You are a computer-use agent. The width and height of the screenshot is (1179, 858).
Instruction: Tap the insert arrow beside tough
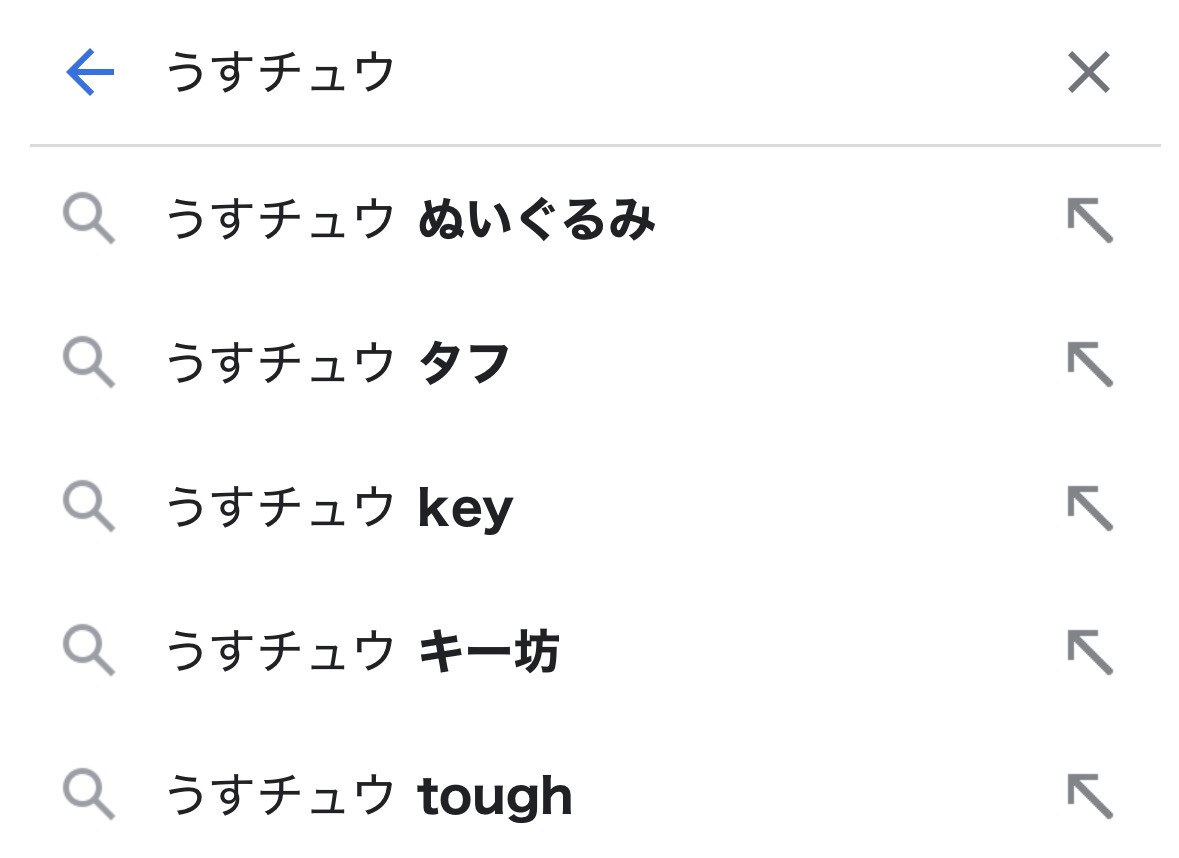pos(1089,796)
